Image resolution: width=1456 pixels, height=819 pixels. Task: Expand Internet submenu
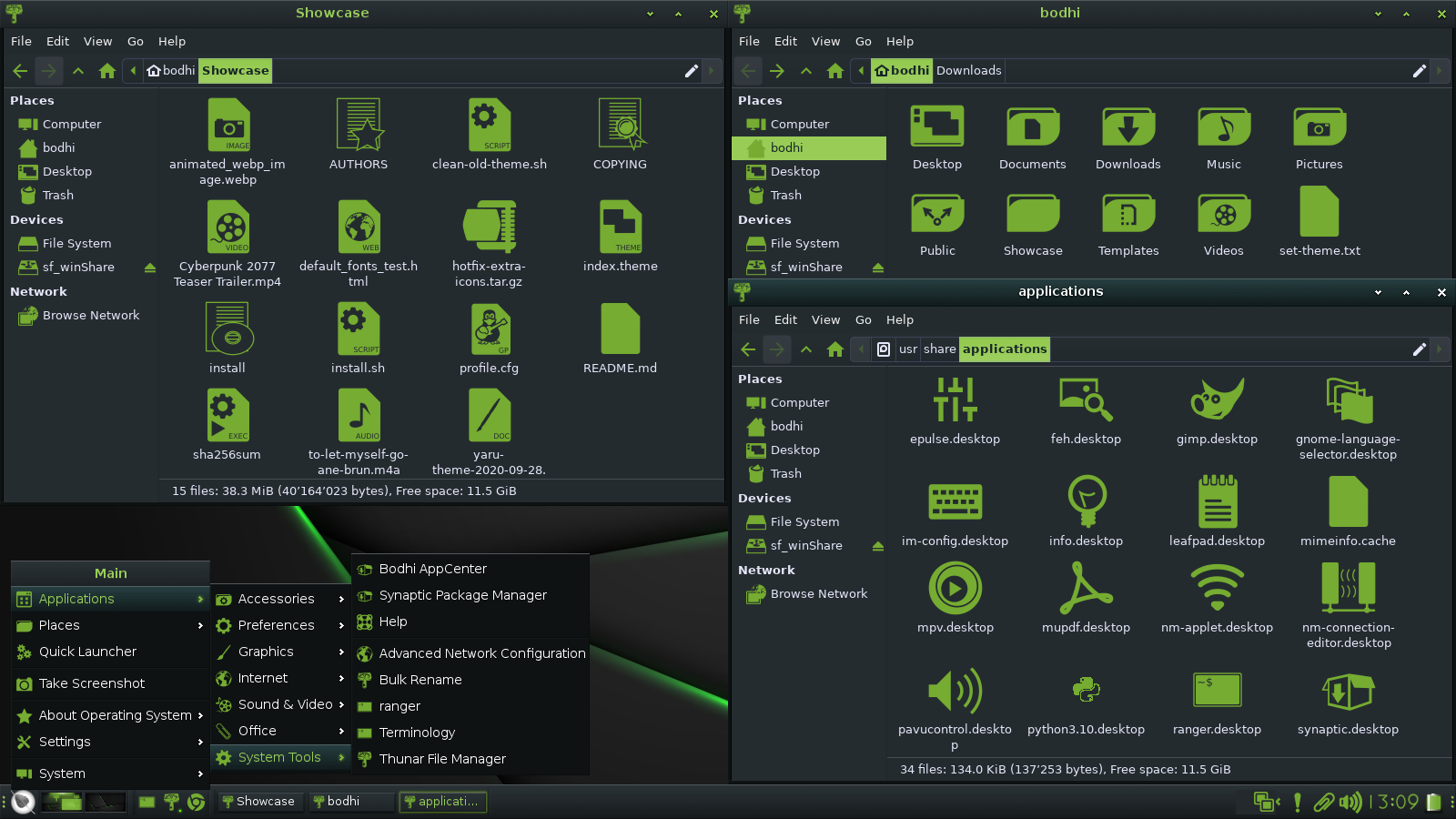(x=280, y=678)
